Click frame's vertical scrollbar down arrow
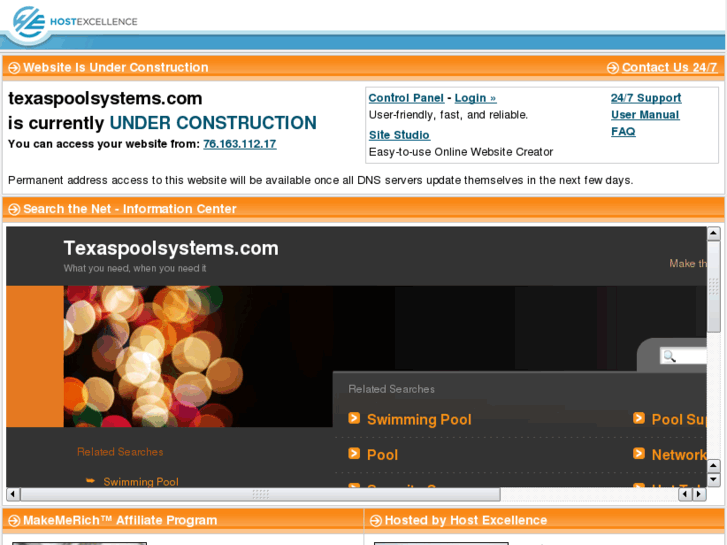The height and width of the screenshot is (545, 727). tap(714, 480)
